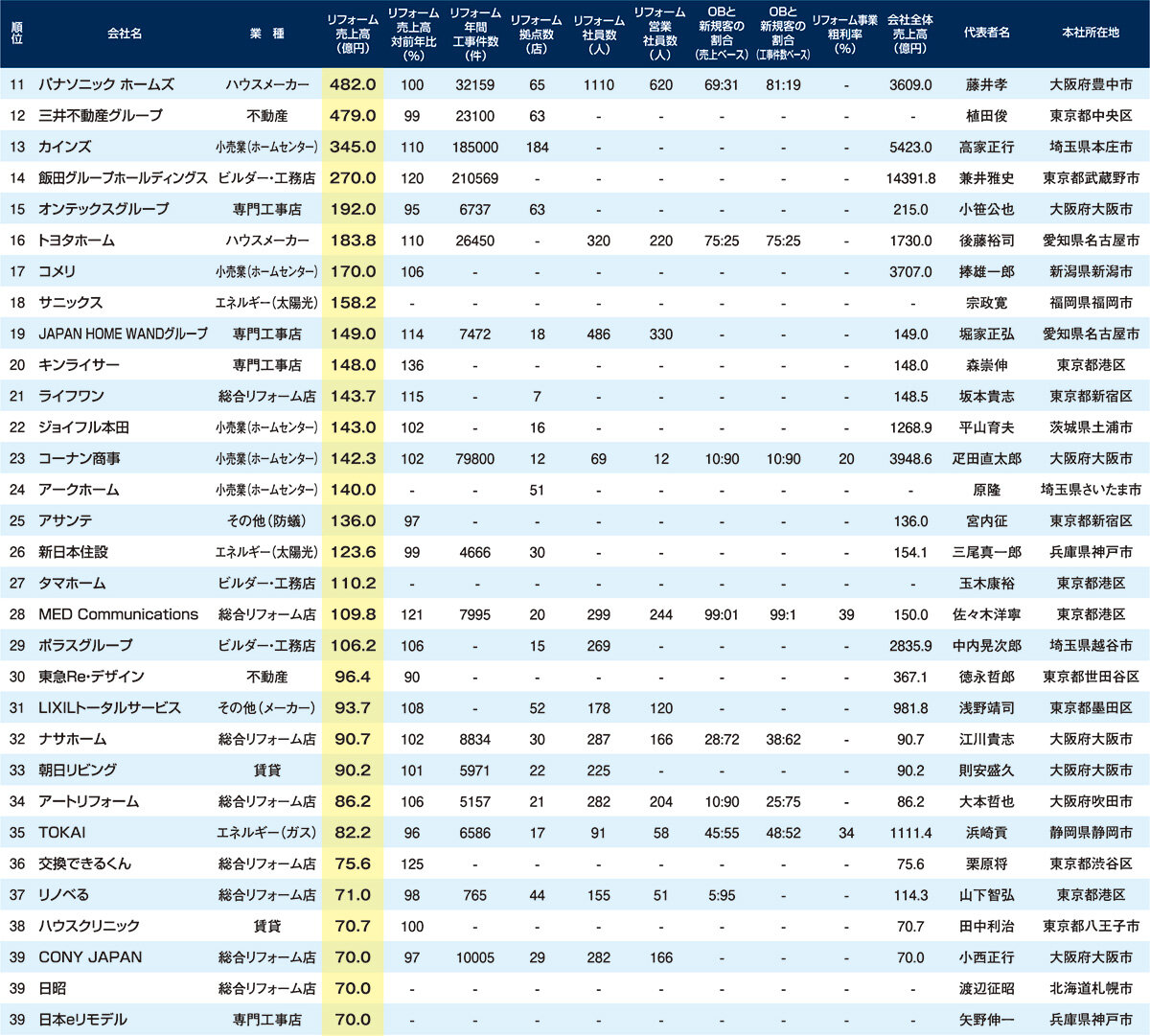Viewport: 1150px width, 1036px height.
Task: Click industry cell エネルギー(ガス)
Action: 267,833
